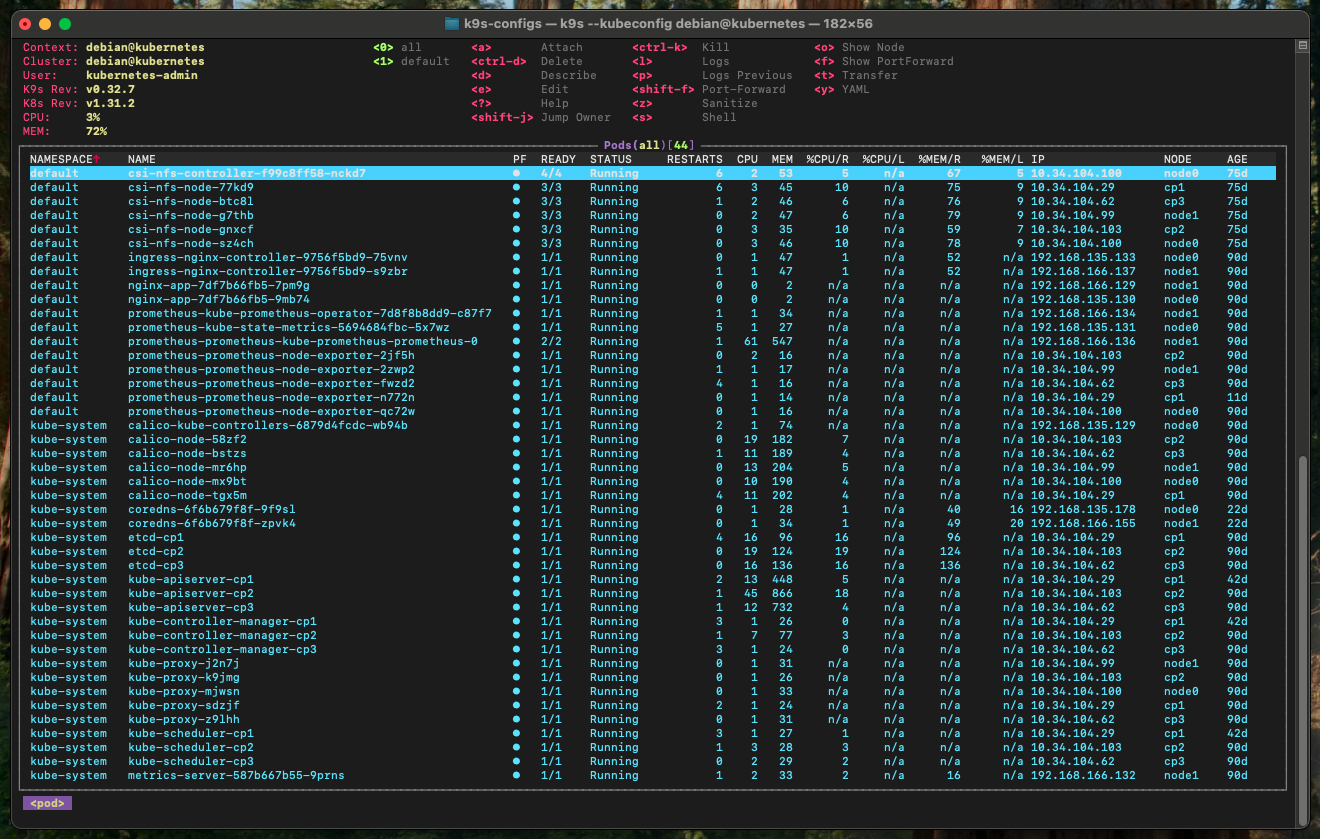
Task: Click the folder icon in the window title
Action: click(452, 23)
